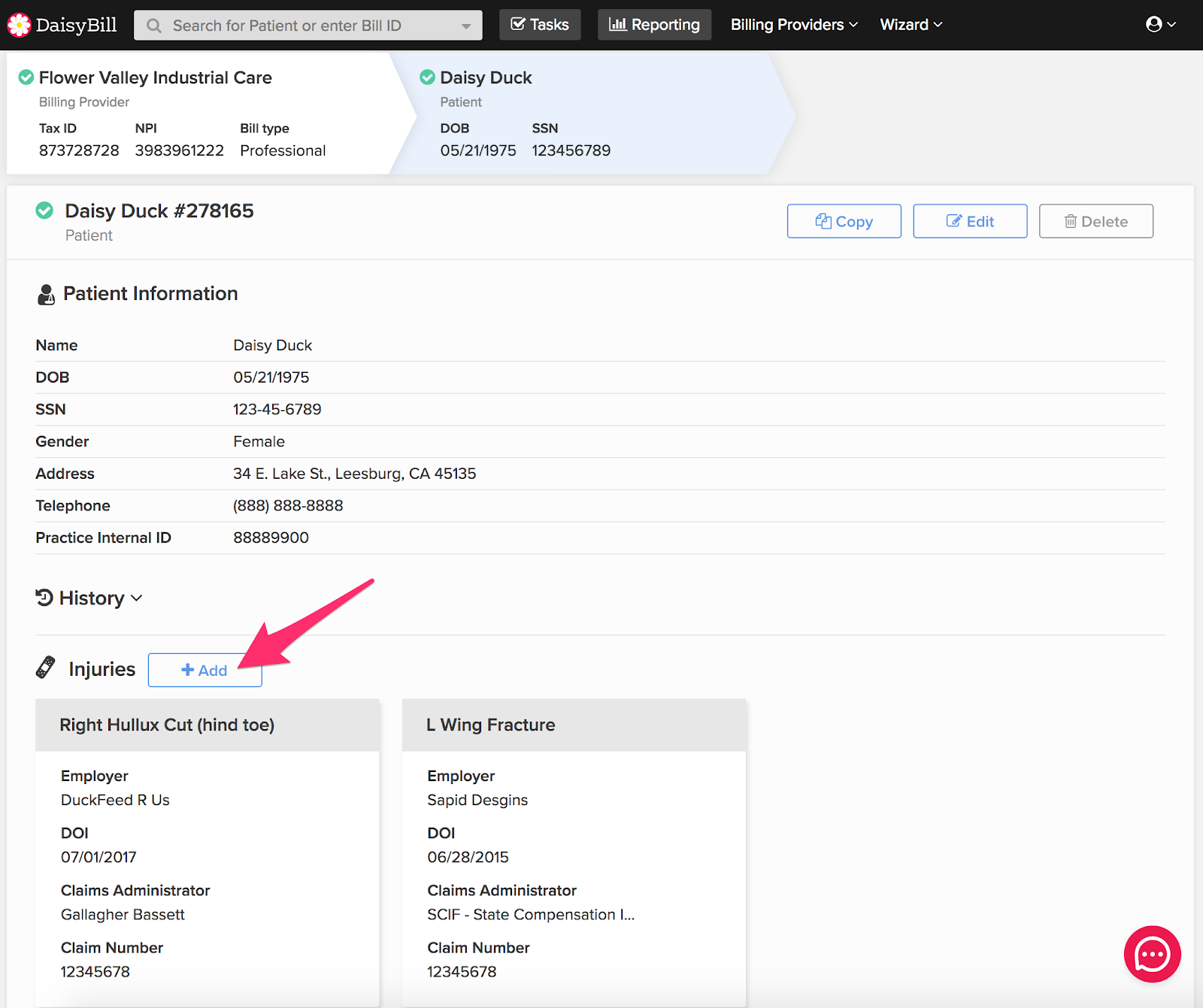This screenshot has height=1008, width=1203.
Task: Delete the Daisy Duck patient record
Action: coord(1096,221)
